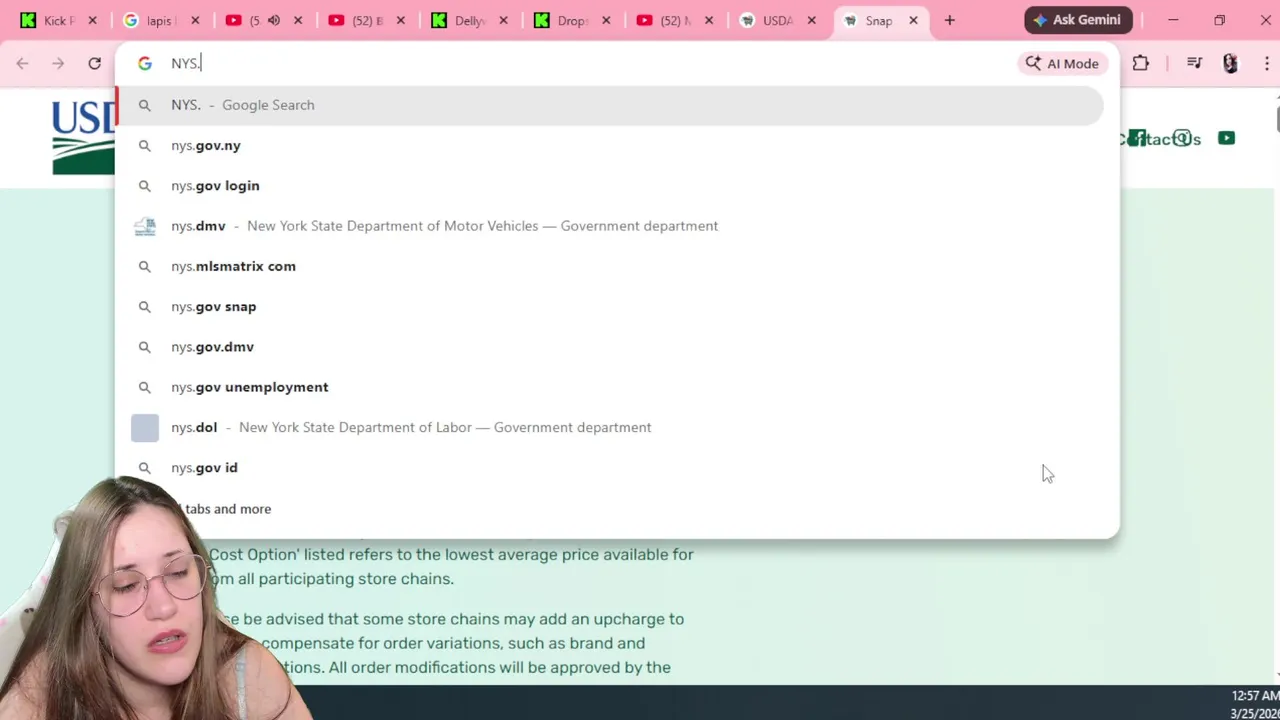Open the media controls icon
Viewport: 1280px width, 720px height.
[x=1194, y=63]
